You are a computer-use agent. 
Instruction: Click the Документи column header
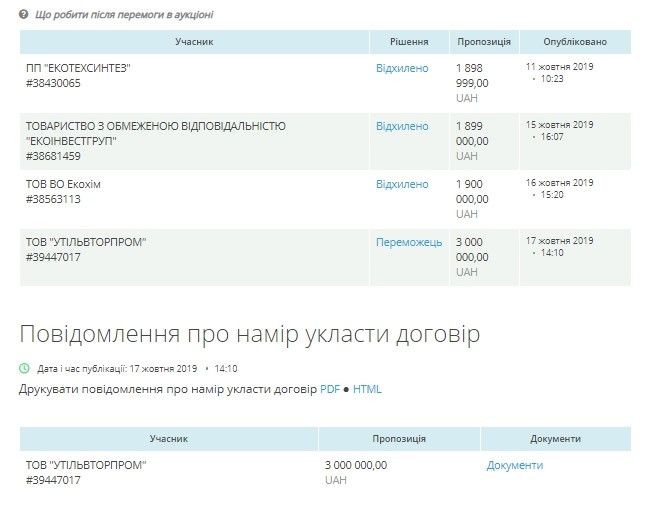(555, 439)
